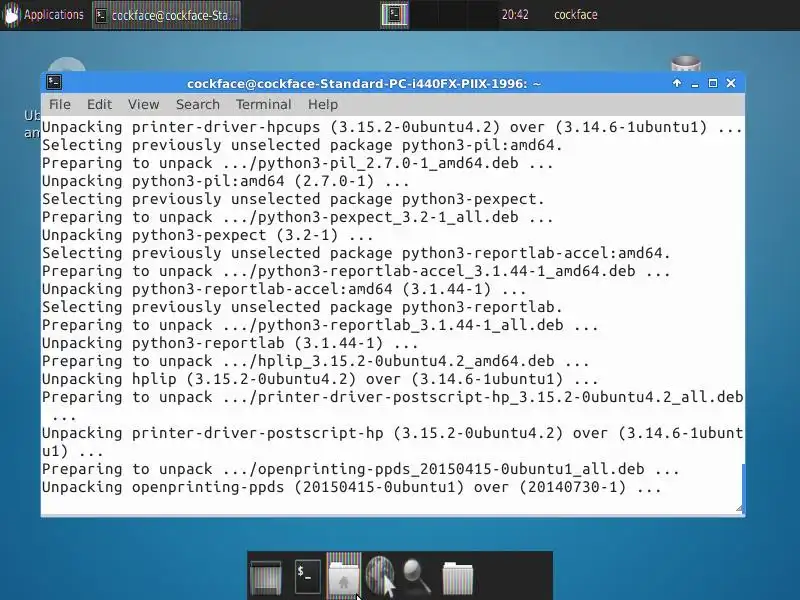Minimize the terminal window
Viewport: 800px width, 600px height.
point(695,84)
